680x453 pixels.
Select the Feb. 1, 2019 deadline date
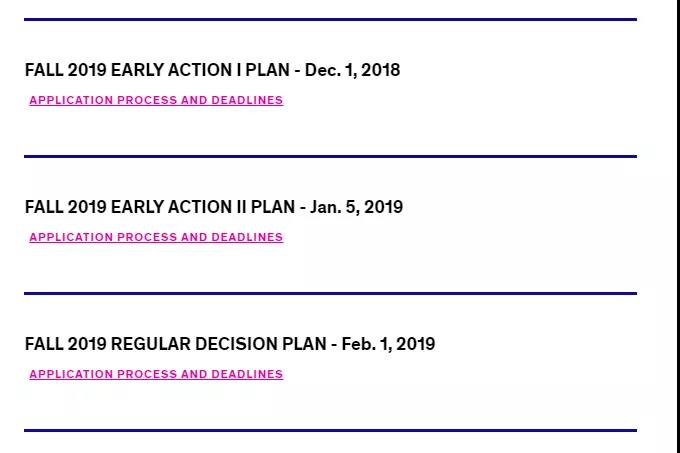point(389,344)
